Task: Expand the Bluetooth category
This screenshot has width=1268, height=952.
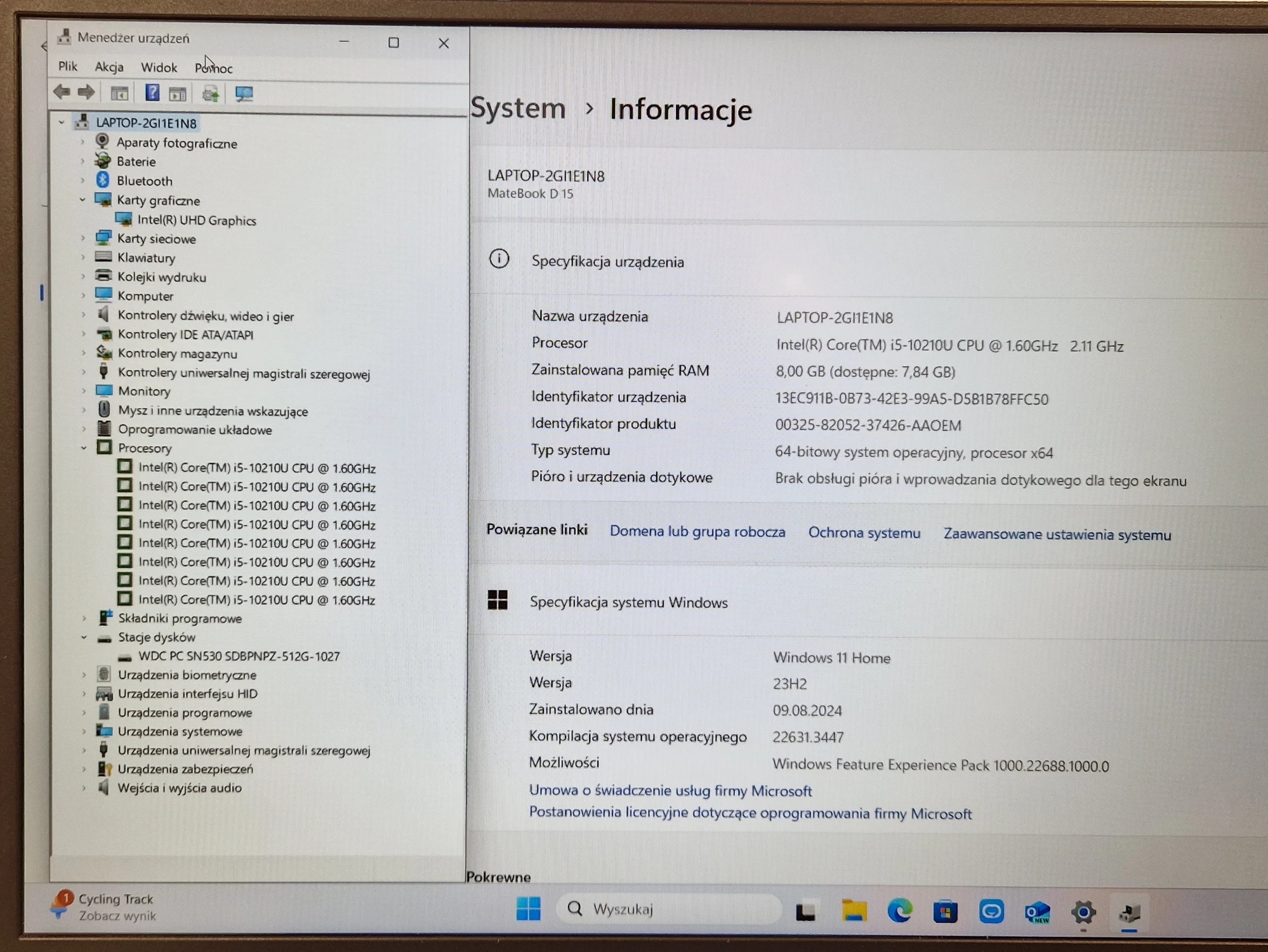Action: tap(83, 180)
